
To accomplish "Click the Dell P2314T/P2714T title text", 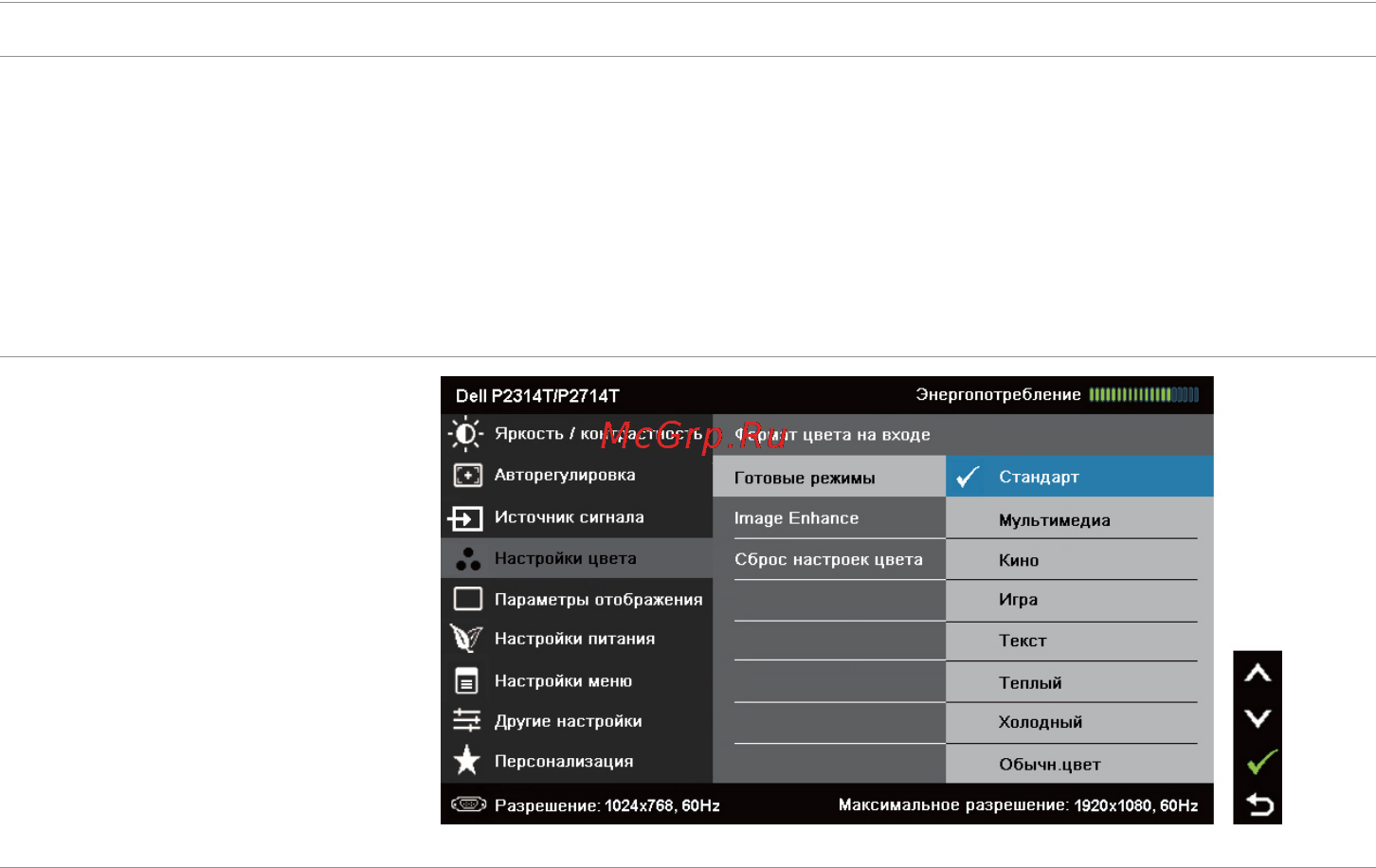I will 537,395.
